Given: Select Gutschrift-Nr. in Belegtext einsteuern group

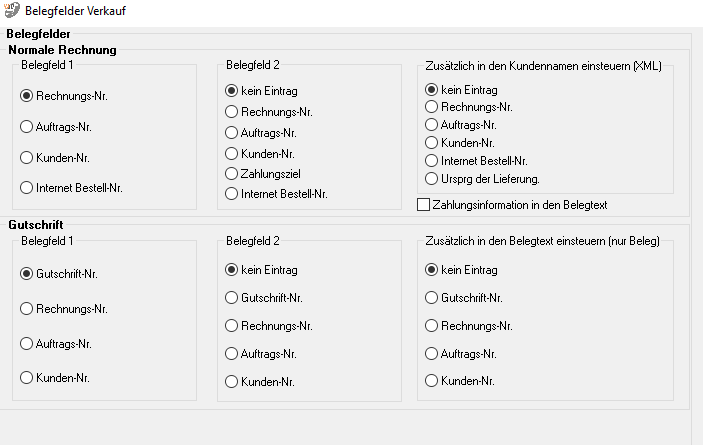Looking at the screenshot, I should [x=432, y=298].
